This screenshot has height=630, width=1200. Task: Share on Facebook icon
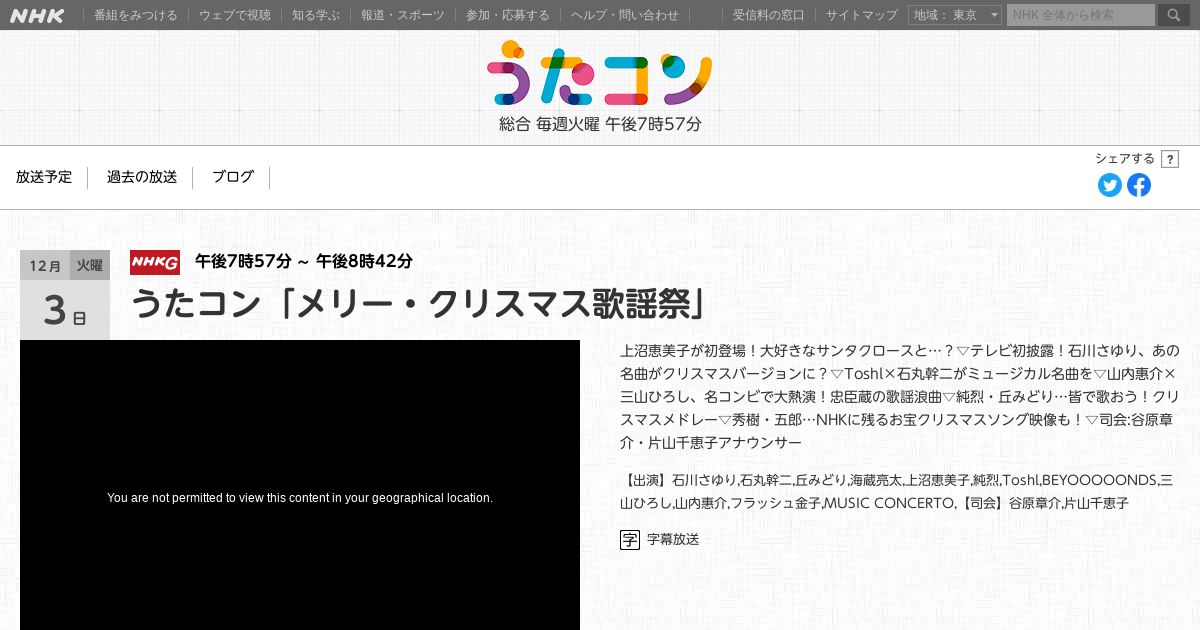(x=1139, y=185)
